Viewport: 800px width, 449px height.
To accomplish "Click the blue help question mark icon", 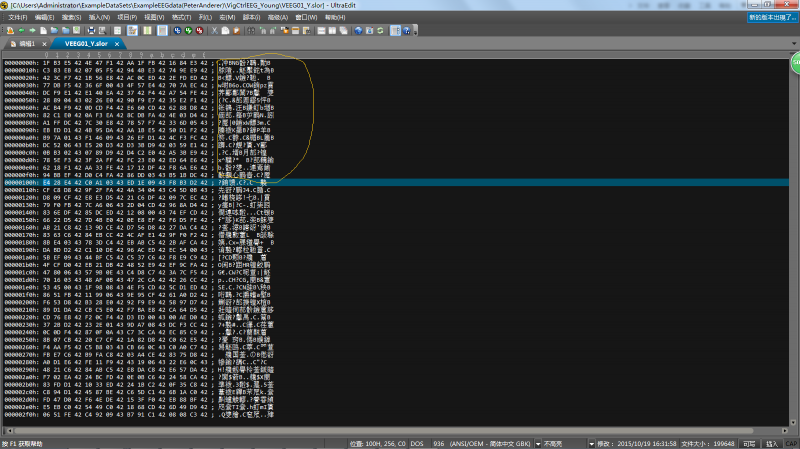I will tap(407, 31).
